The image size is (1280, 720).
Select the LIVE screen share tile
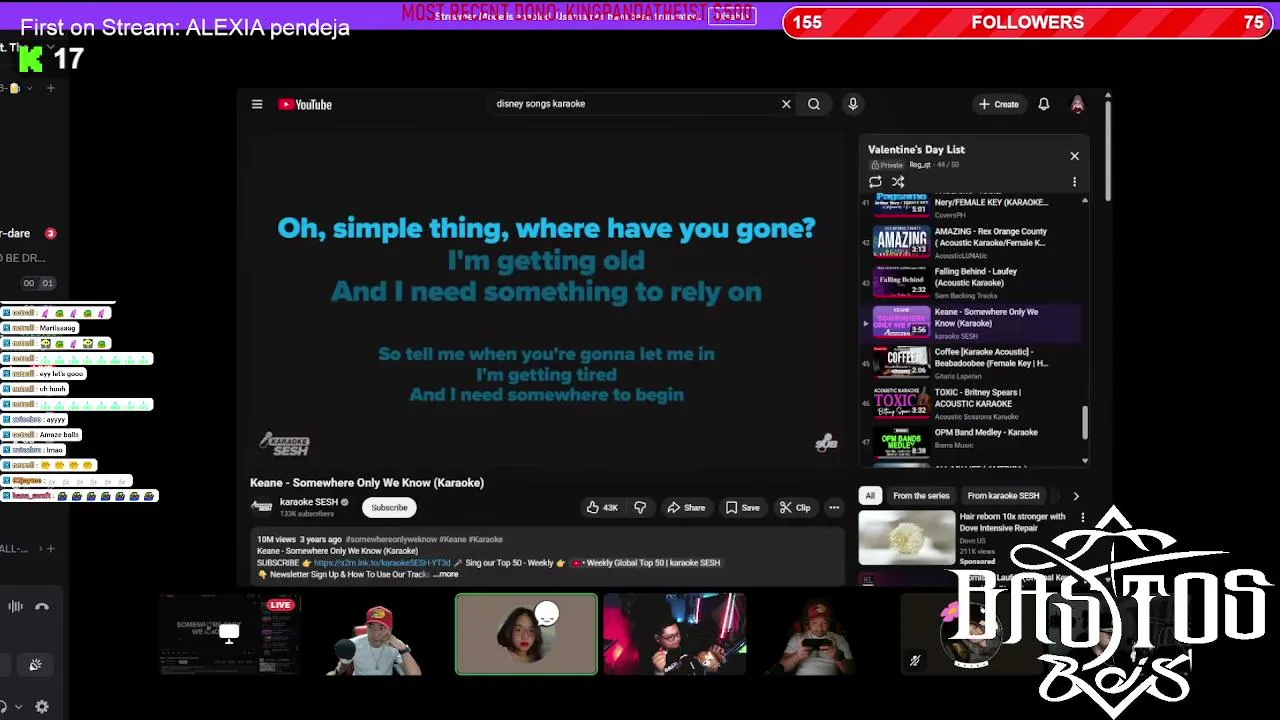click(x=229, y=635)
